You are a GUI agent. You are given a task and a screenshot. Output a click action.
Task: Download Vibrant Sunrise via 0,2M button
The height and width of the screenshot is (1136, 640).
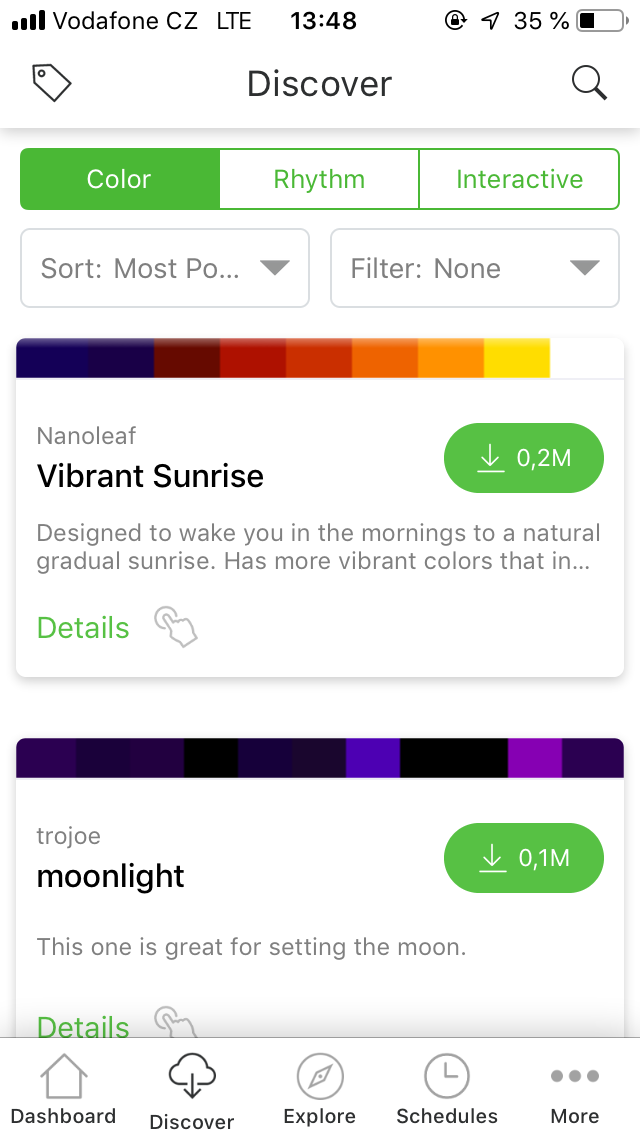[524, 458]
